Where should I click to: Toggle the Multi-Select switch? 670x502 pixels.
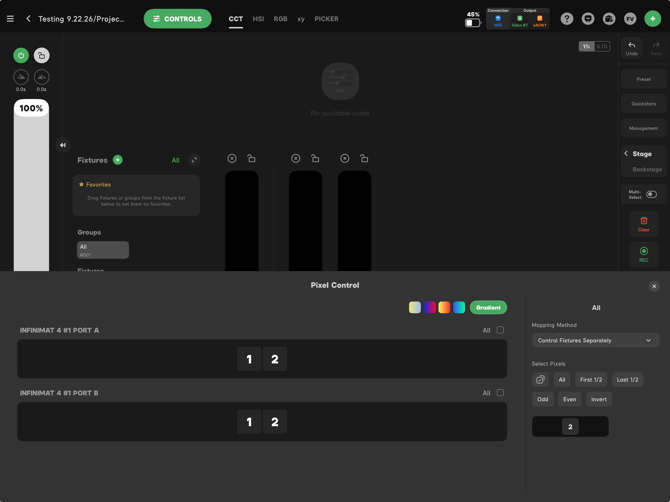651,194
